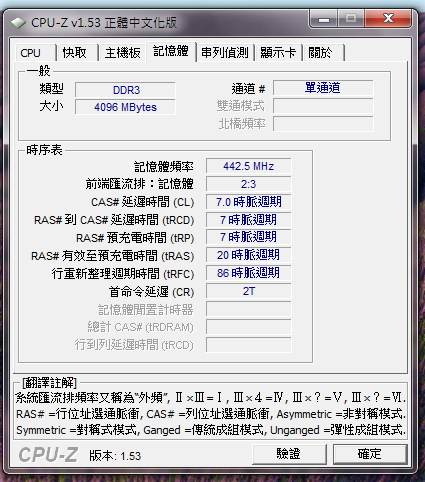
Task: Close the CPU-Z window
Action: 388,18
